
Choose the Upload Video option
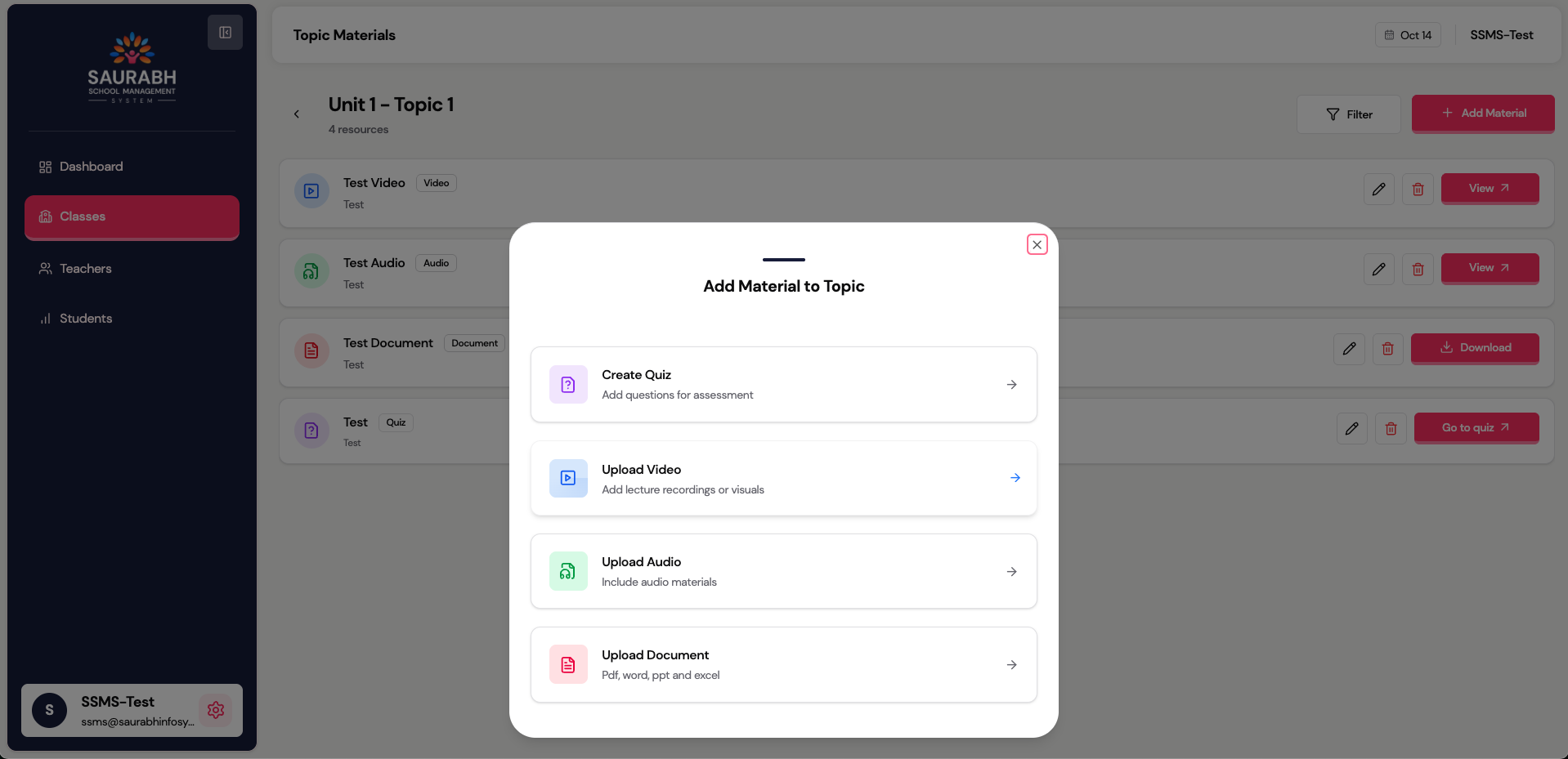pos(783,478)
